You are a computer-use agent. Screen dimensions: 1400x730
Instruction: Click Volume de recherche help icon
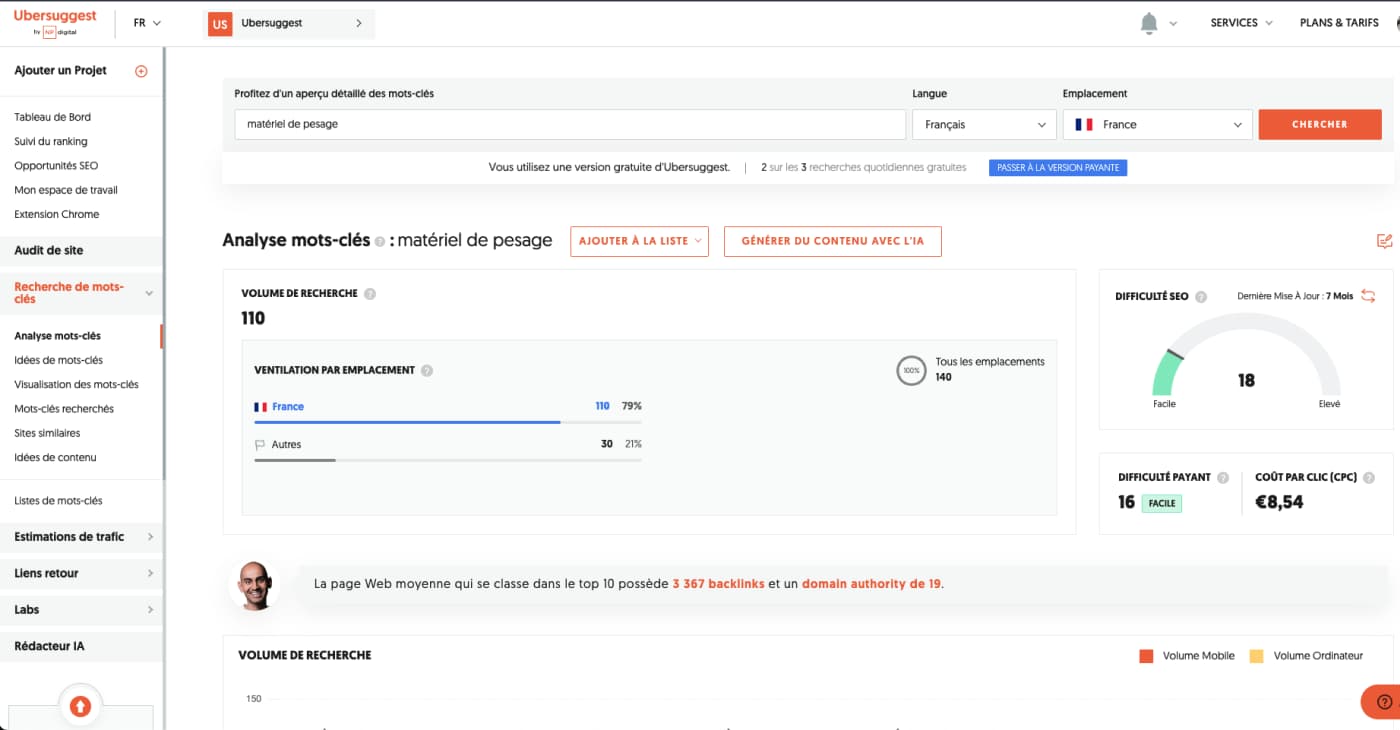370,294
